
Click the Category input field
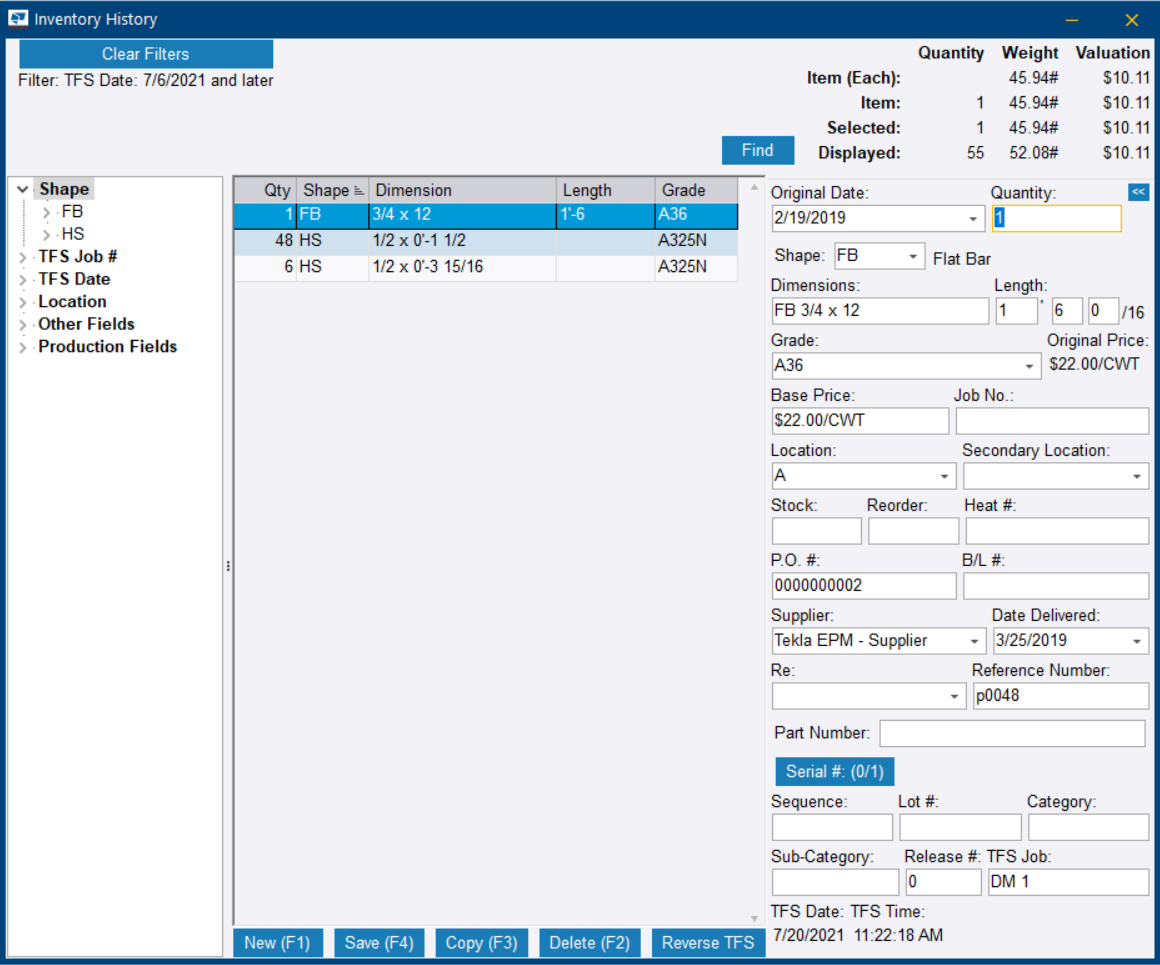[x=1088, y=827]
